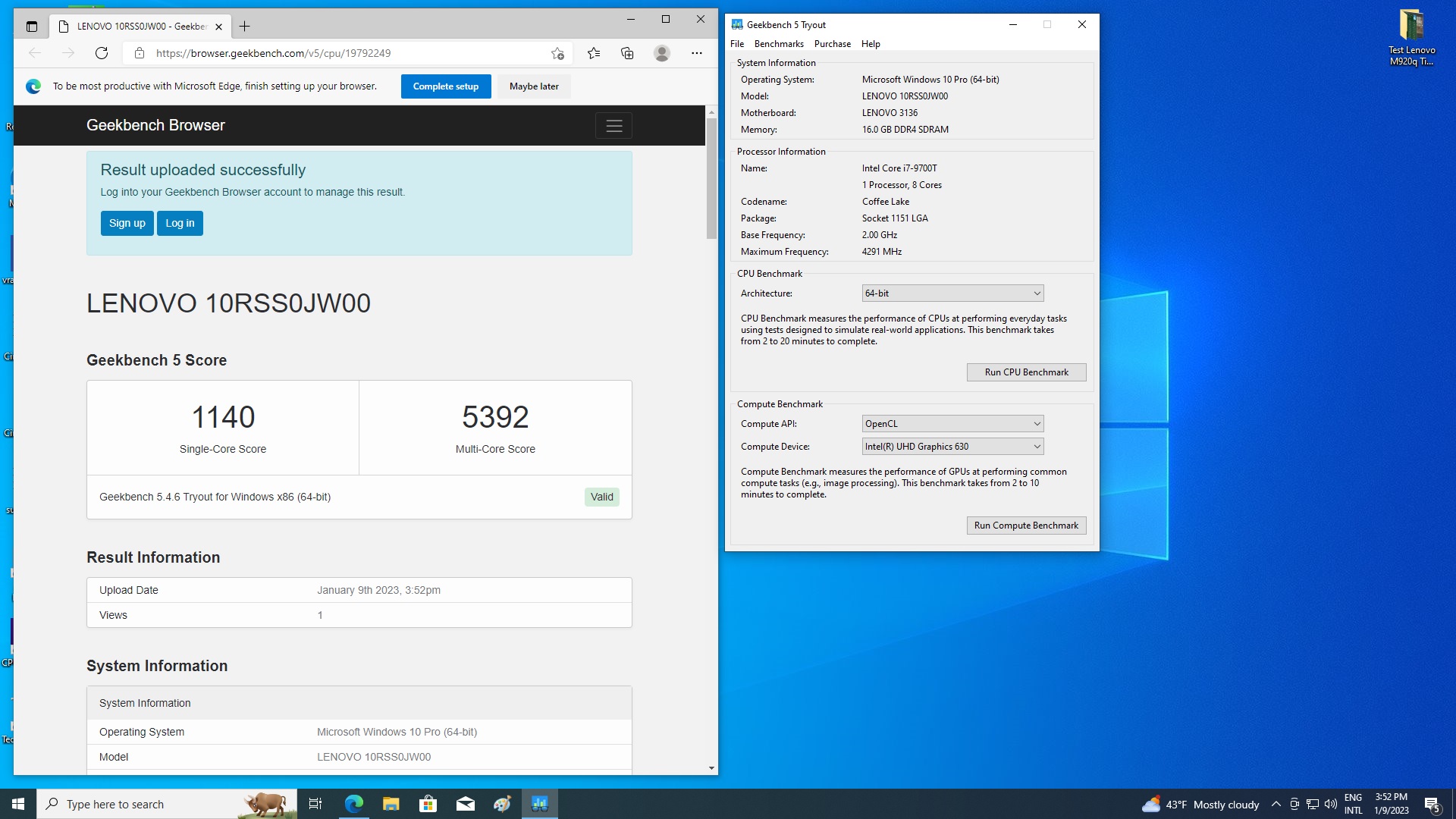
Task: Click the Intel Core i7-9700T processor name
Action: coord(899,168)
